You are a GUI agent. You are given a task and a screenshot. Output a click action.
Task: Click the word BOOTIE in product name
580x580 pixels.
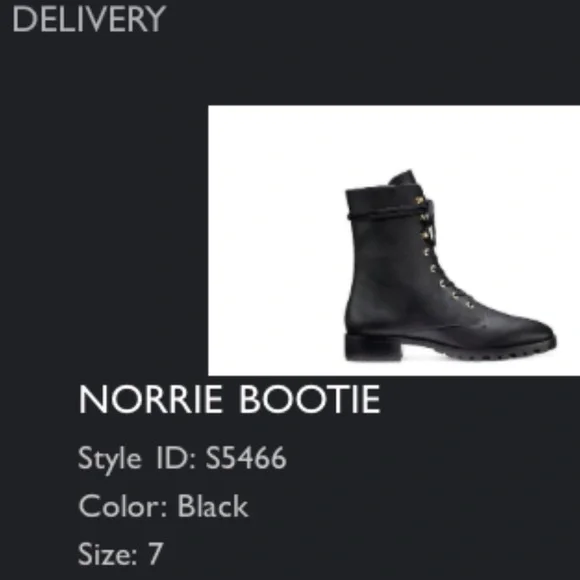point(310,399)
